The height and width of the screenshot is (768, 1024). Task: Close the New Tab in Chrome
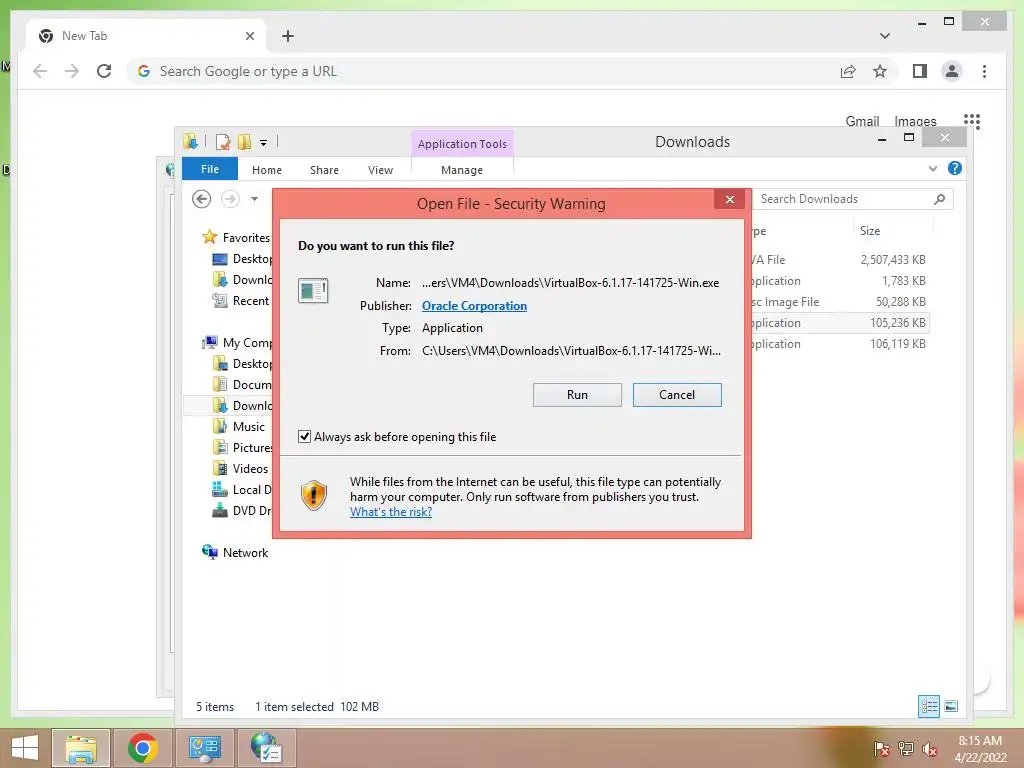click(x=249, y=36)
